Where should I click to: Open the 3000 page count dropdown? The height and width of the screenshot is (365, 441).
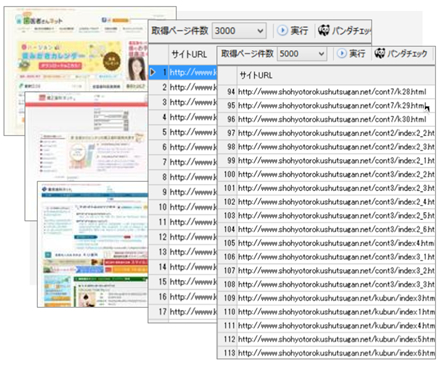coord(239,31)
